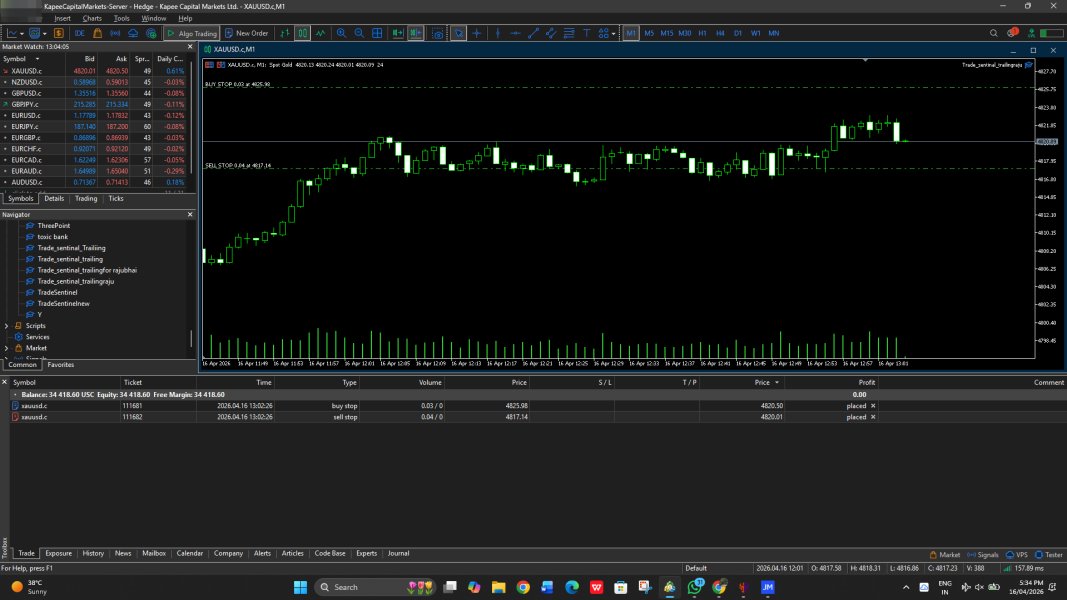The height and width of the screenshot is (600, 1067).
Task: Take a chart screenshot with camera icon
Action: (x=438, y=33)
